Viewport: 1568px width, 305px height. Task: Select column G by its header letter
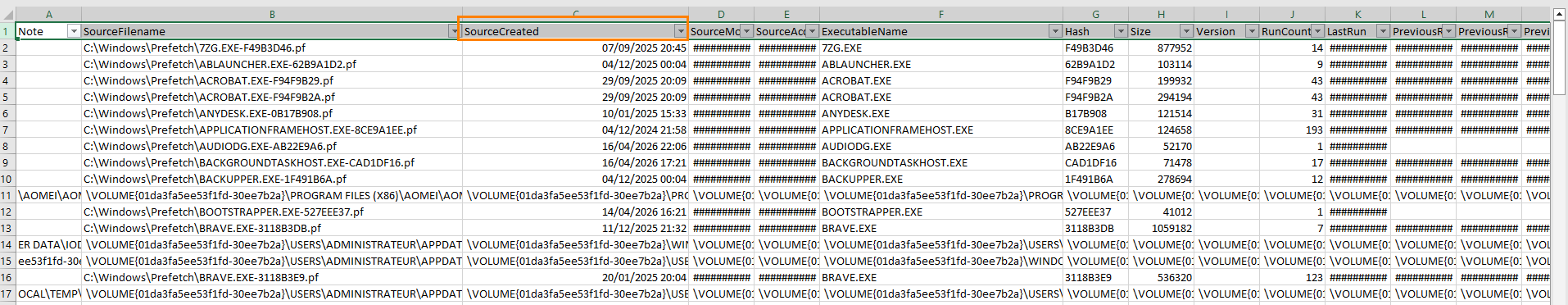(x=1096, y=15)
